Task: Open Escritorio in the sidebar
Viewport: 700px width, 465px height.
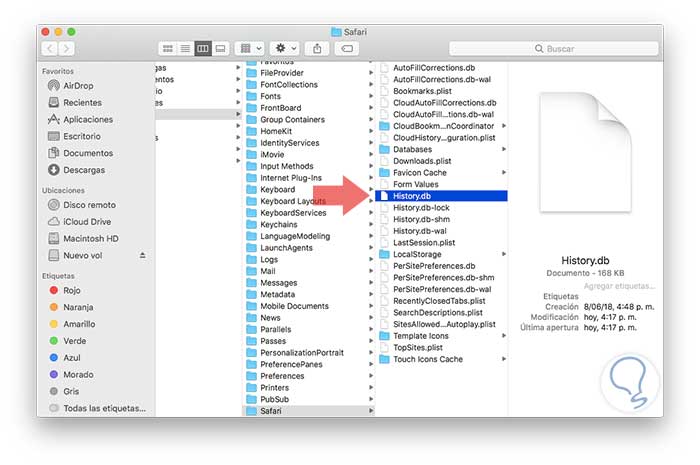Action: pyautogui.click(x=82, y=137)
